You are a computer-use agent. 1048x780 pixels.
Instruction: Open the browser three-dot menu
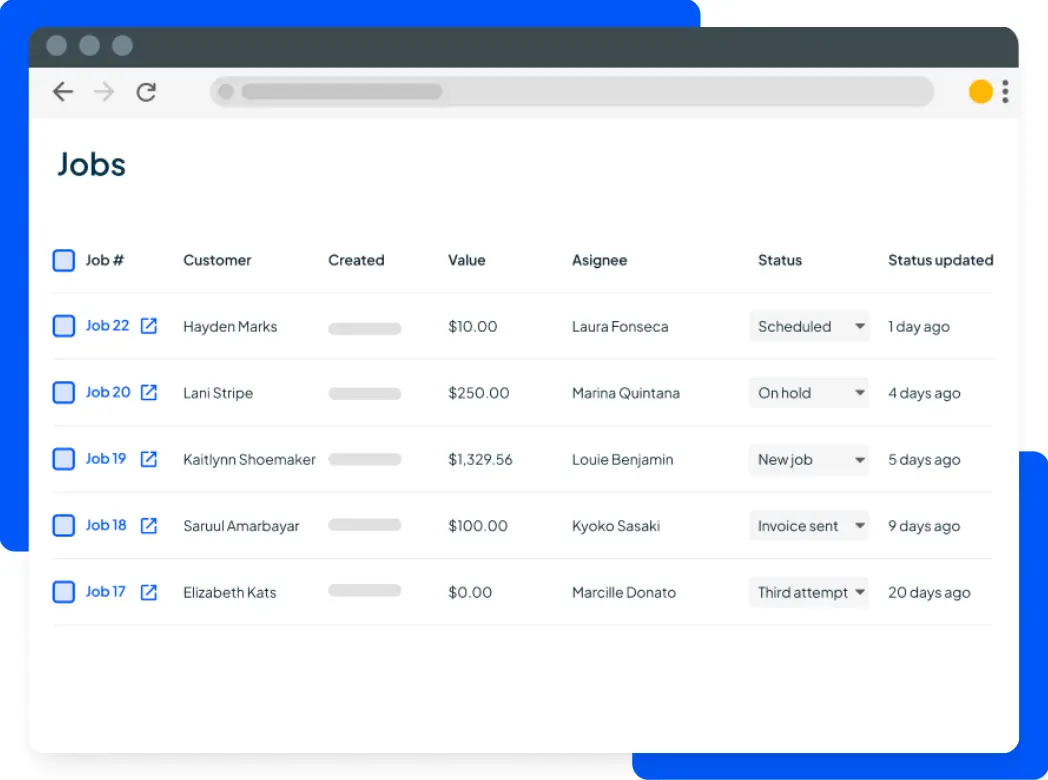coord(1005,92)
